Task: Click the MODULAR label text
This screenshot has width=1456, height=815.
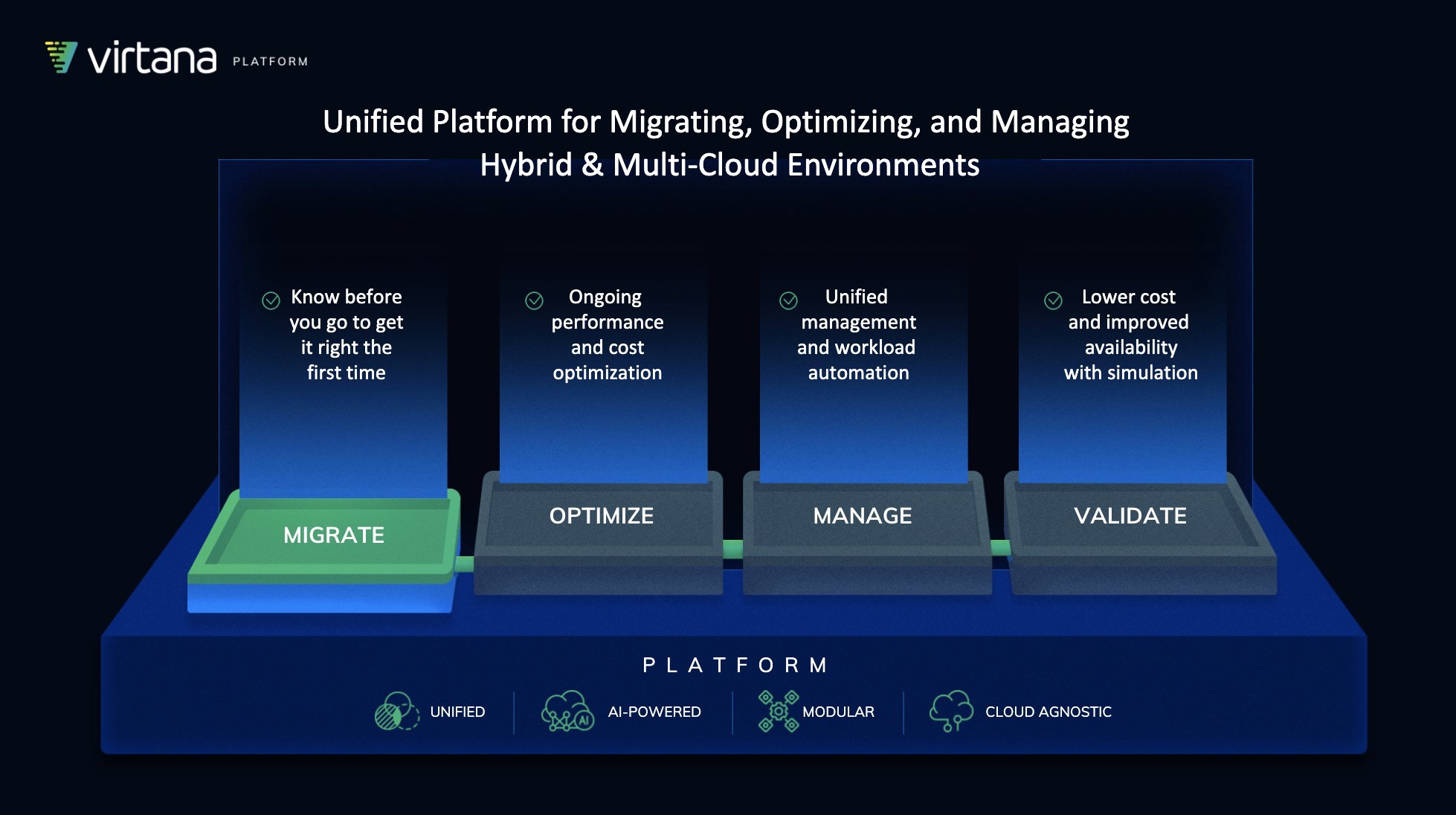Action: click(x=838, y=712)
